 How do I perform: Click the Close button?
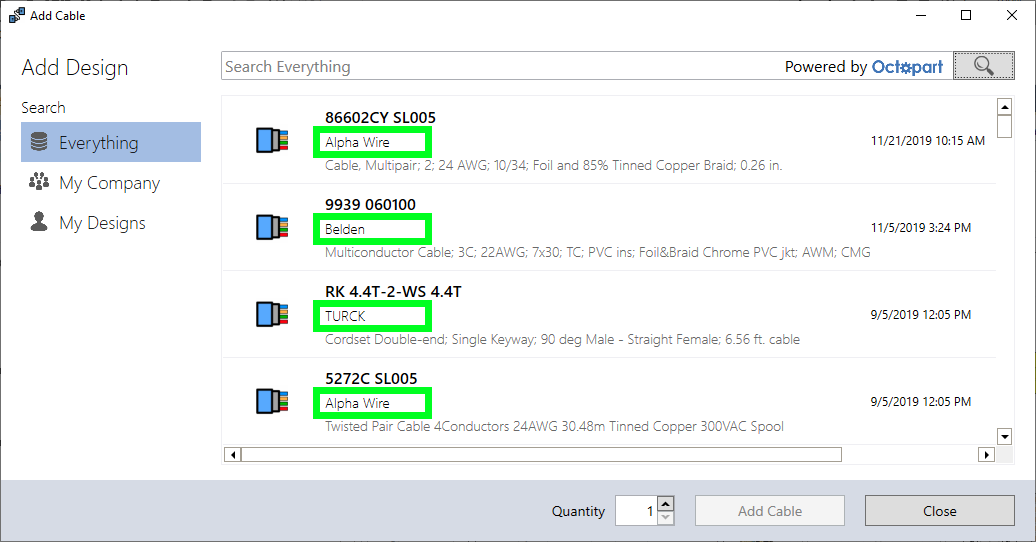(x=940, y=511)
